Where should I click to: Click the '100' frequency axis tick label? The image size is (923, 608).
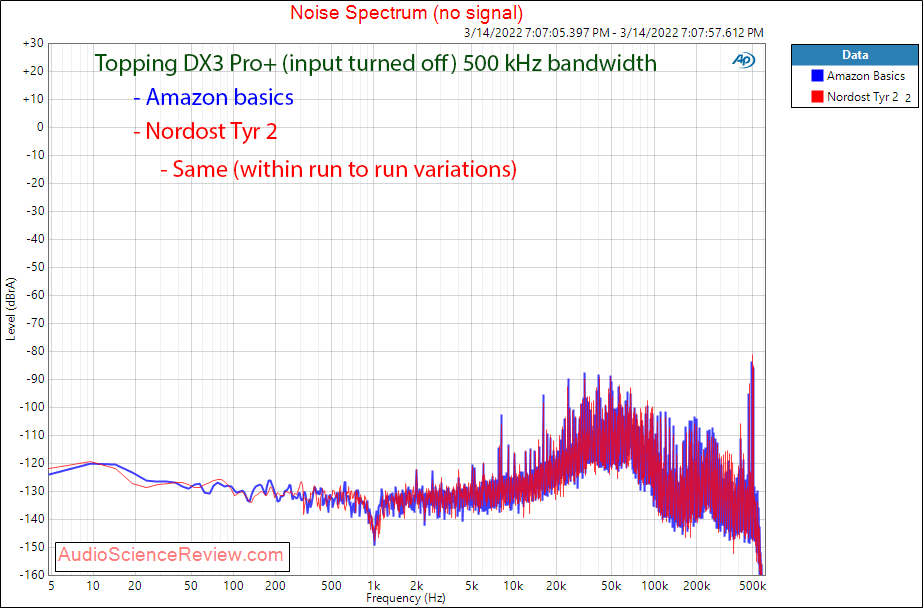pyautogui.click(x=234, y=586)
